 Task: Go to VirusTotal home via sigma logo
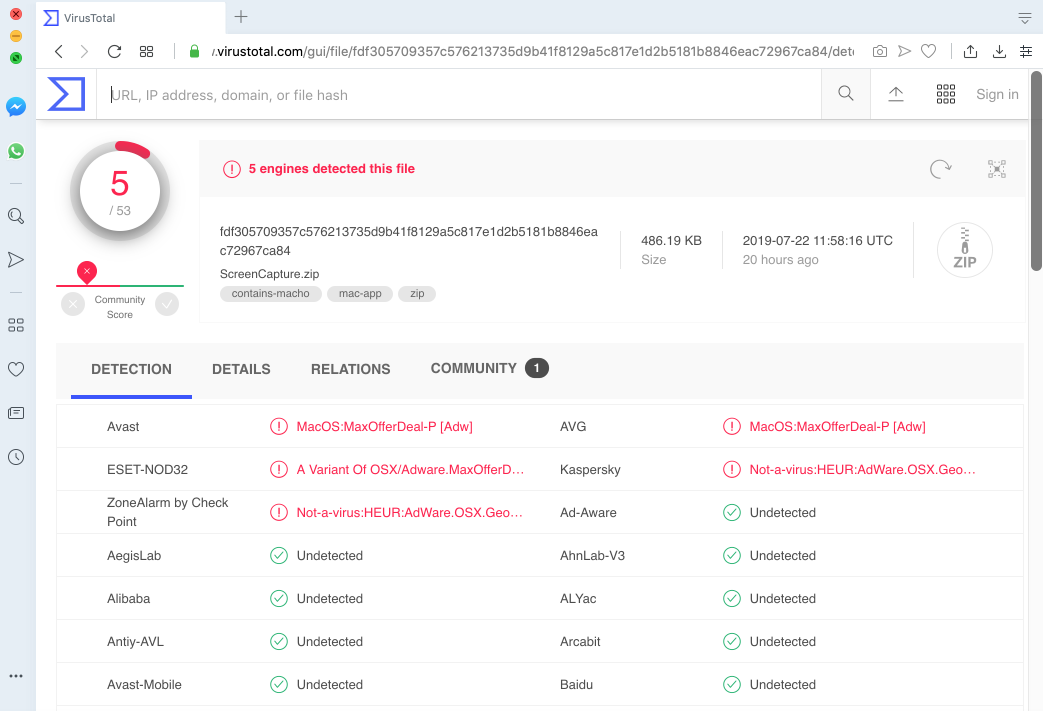pos(66,94)
